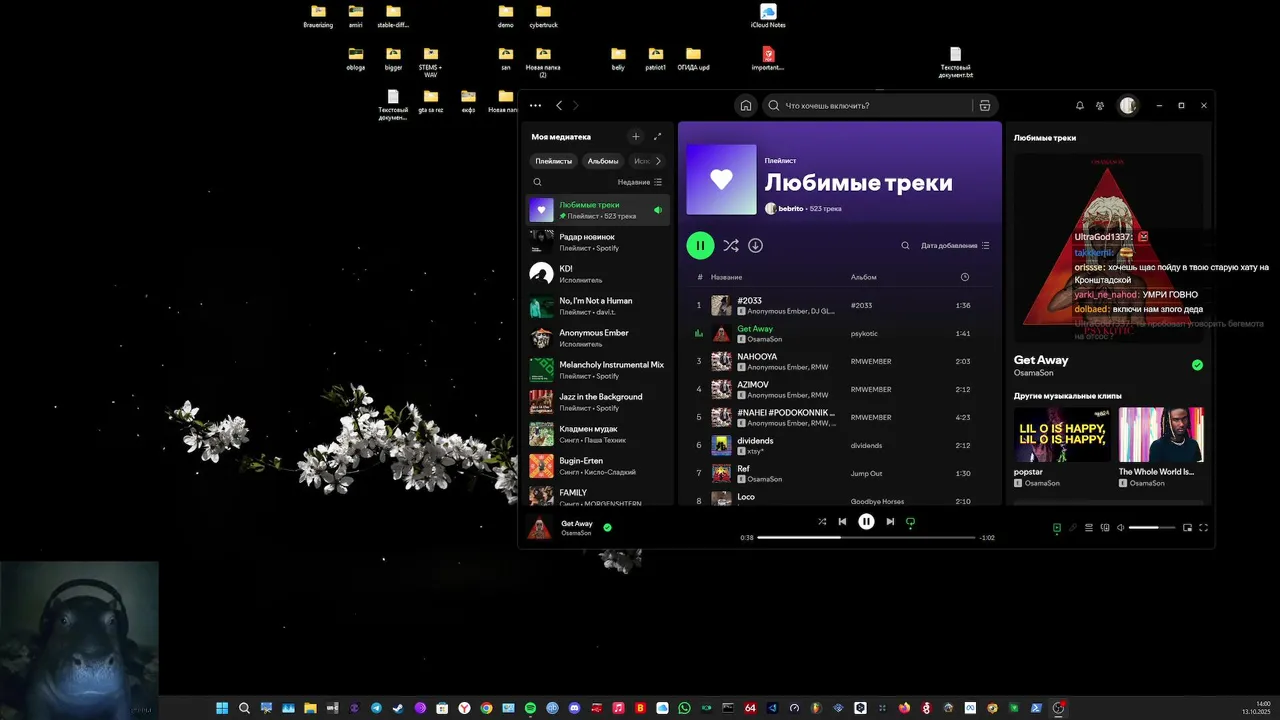1280x720 pixels.
Task: Open popstar music video thumbnail
Action: (x=1062, y=434)
